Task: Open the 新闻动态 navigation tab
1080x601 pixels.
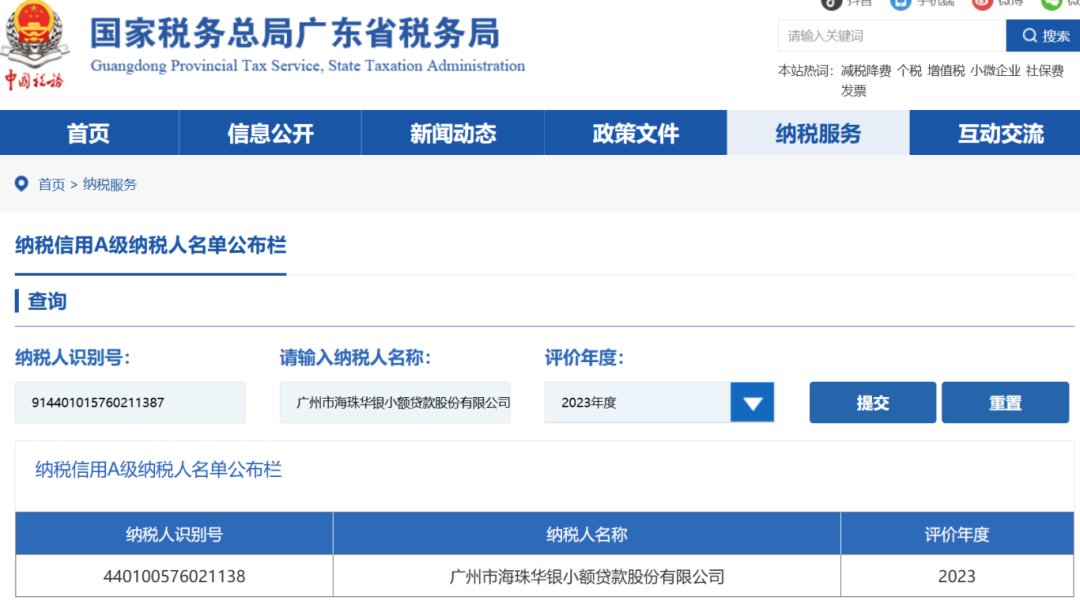Action: tap(453, 133)
